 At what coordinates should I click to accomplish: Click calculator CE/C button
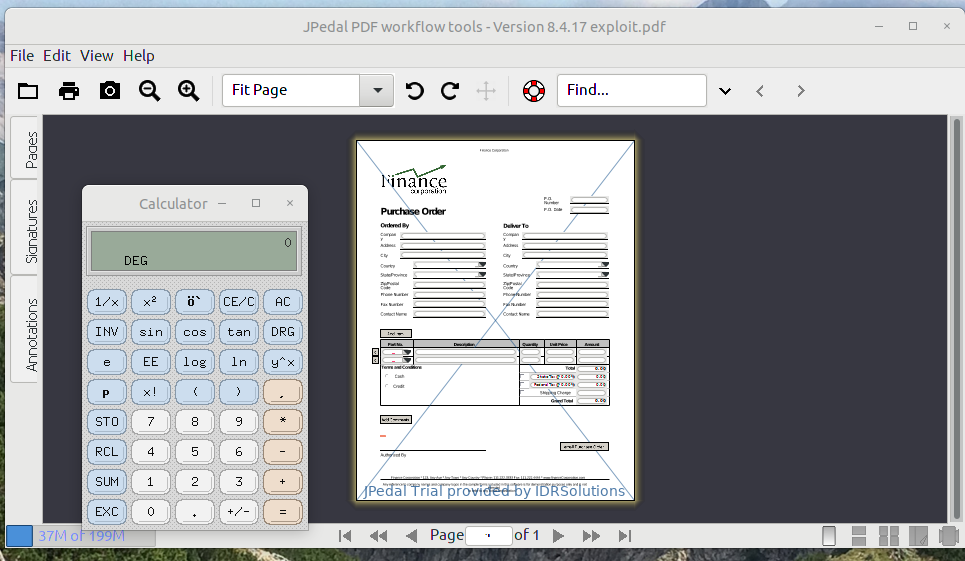click(x=239, y=301)
